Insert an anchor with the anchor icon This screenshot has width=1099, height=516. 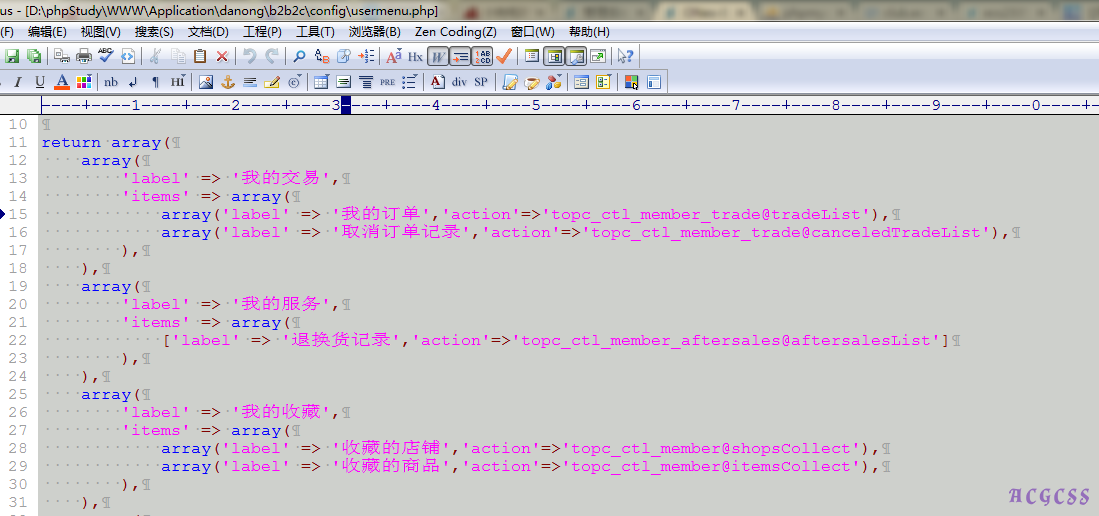point(228,82)
